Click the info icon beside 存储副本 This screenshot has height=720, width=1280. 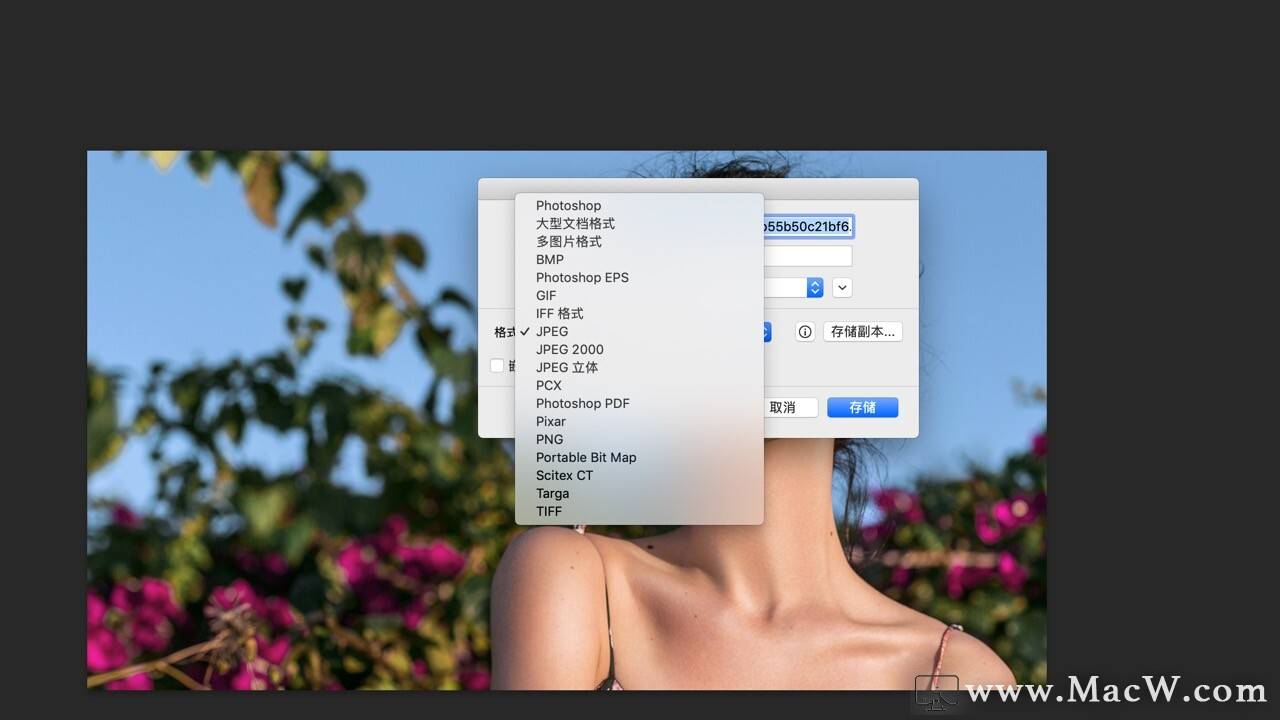[805, 332]
